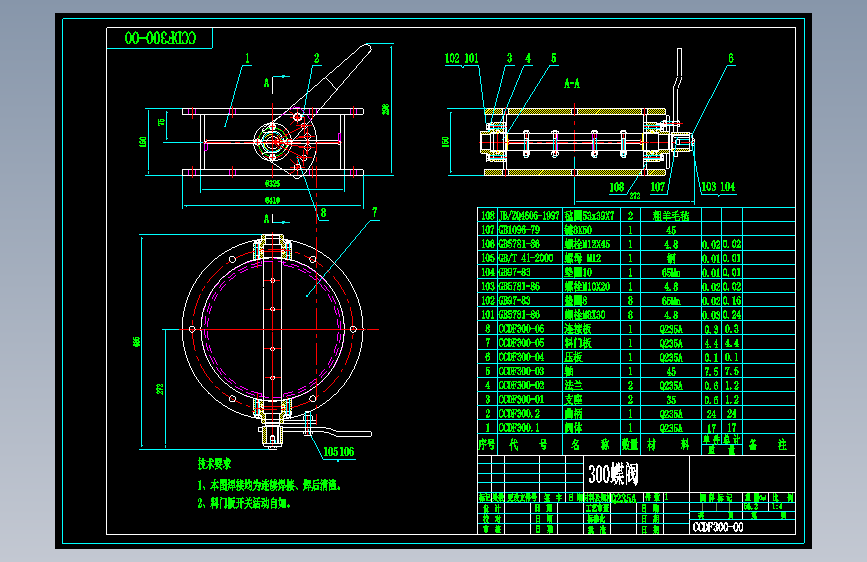Viewport: 867px width, 562px height.
Task: Click part name "法兰" in row 4
Action: point(573,386)
